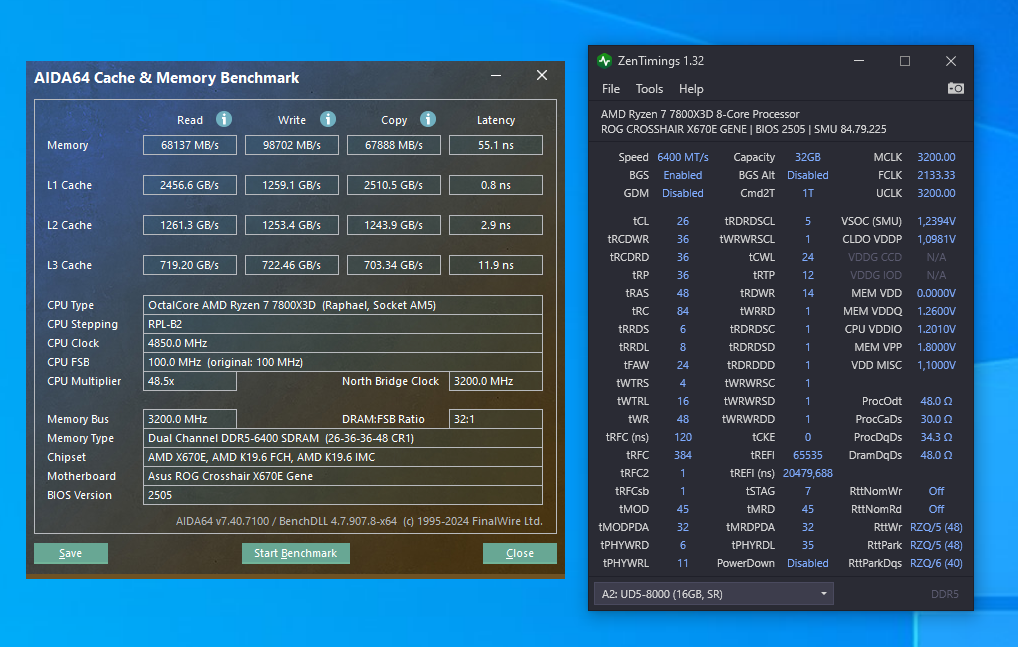Close the ZenTimings window
Image resolution: width=1018 pixels, height=647 pixels.
(950, 61)
